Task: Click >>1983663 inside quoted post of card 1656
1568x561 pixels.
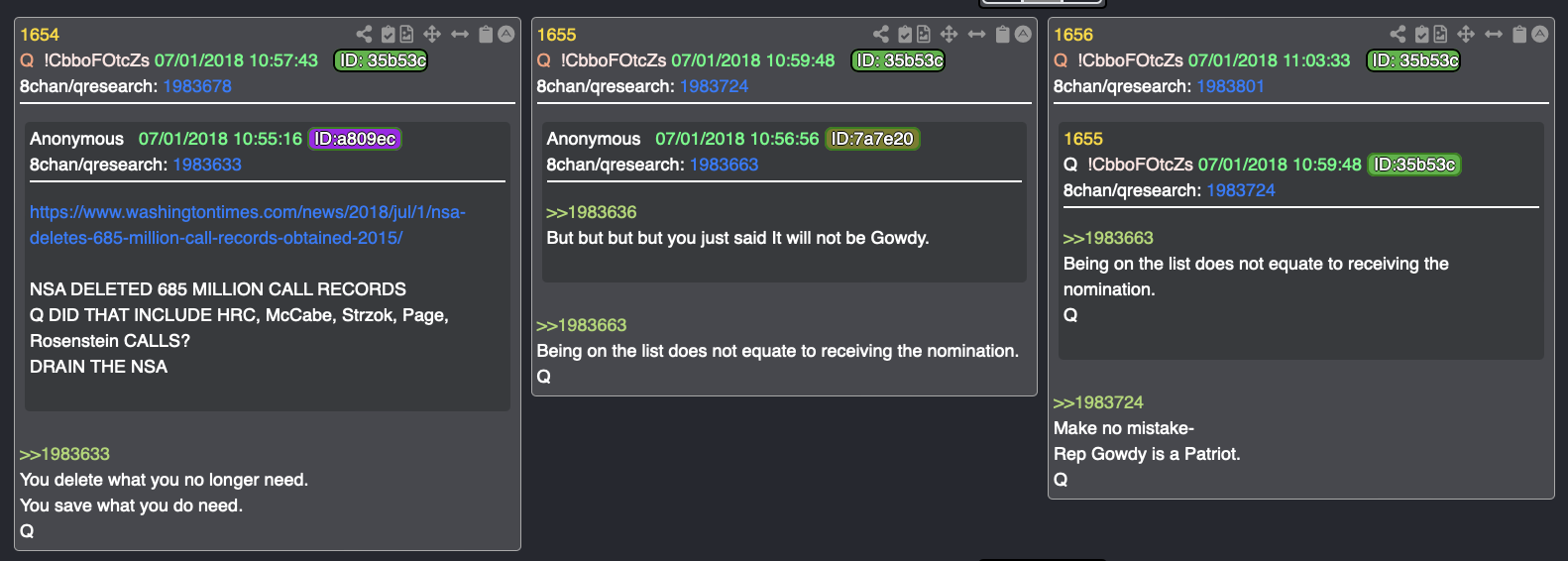Action: pyautogui.click(x=1108, y=238)
